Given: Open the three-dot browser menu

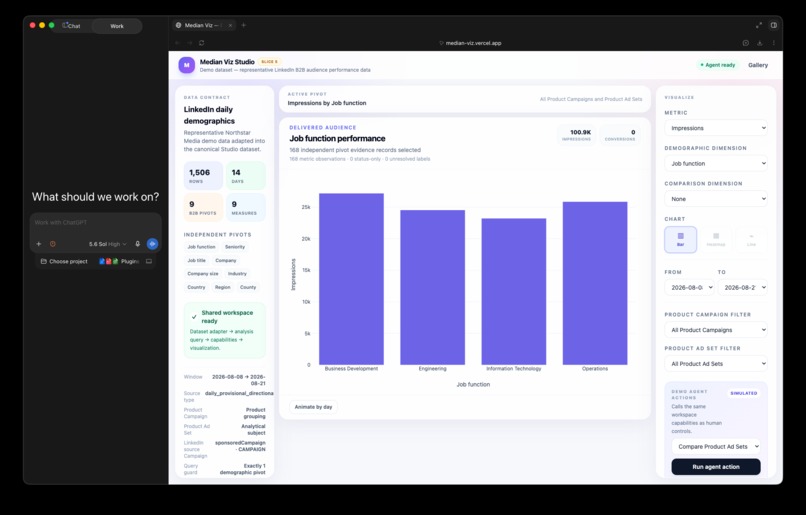Looking at the screenshot, I should tap(774, 43).
